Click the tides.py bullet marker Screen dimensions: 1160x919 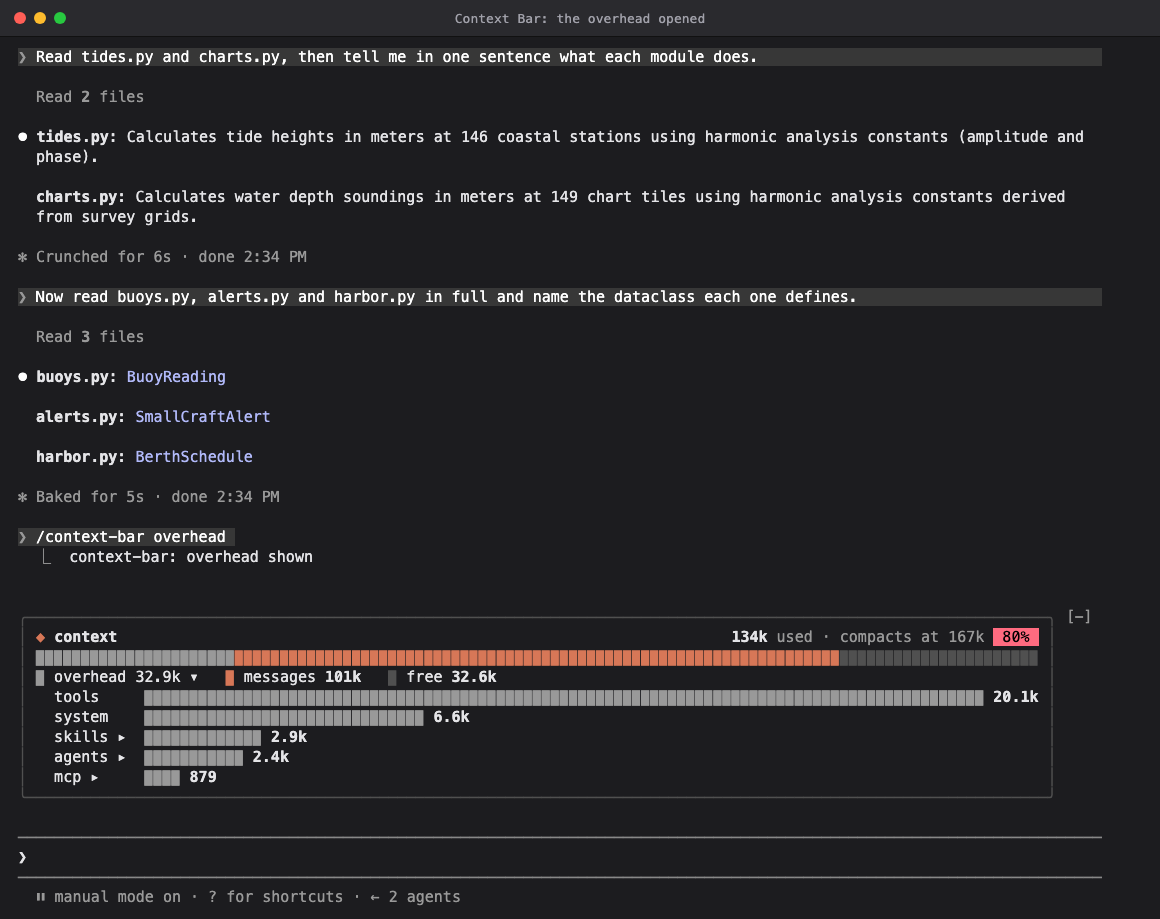coord(23,137)
